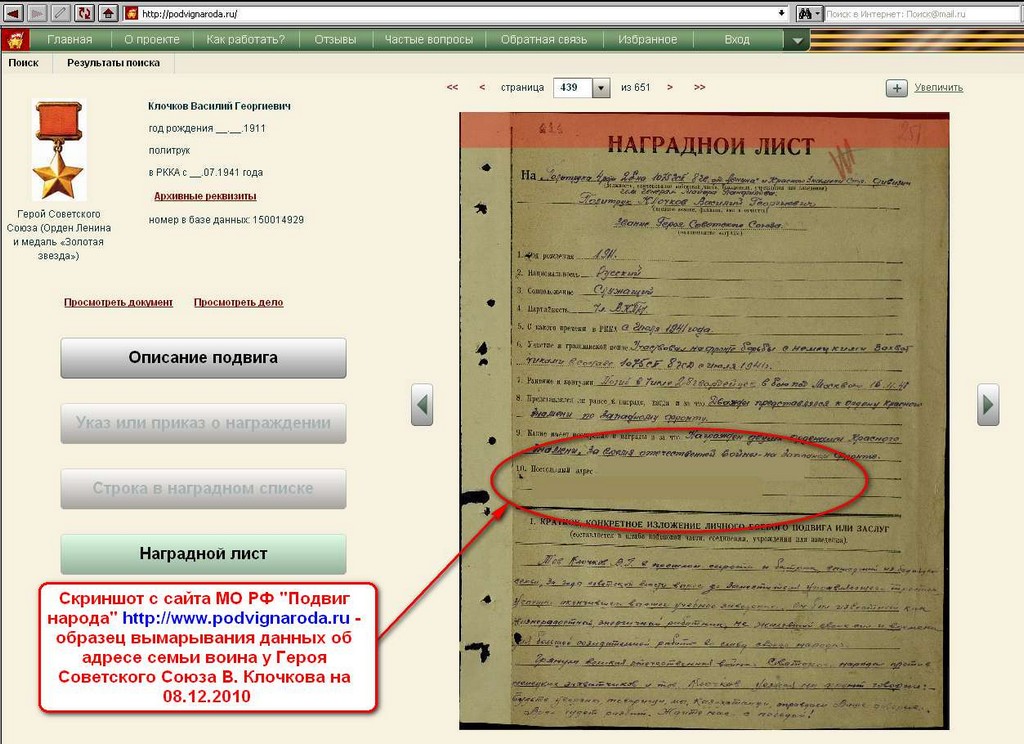This screenshot has width=1024, height=744.
Task: Click the Описание подвига button
Action: point(203,357)
